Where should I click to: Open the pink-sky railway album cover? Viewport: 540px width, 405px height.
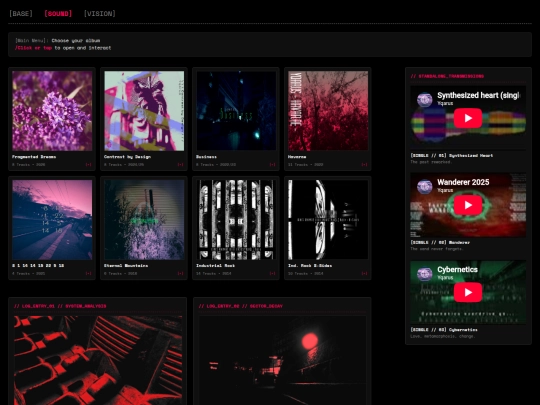point(52,219)
